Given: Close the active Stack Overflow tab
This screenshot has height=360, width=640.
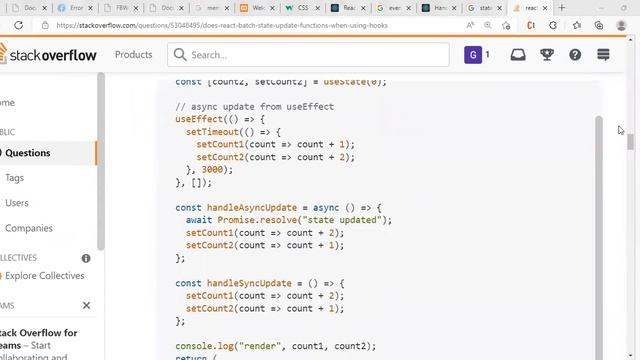Looking at the screenshot, I should [545, 8].
